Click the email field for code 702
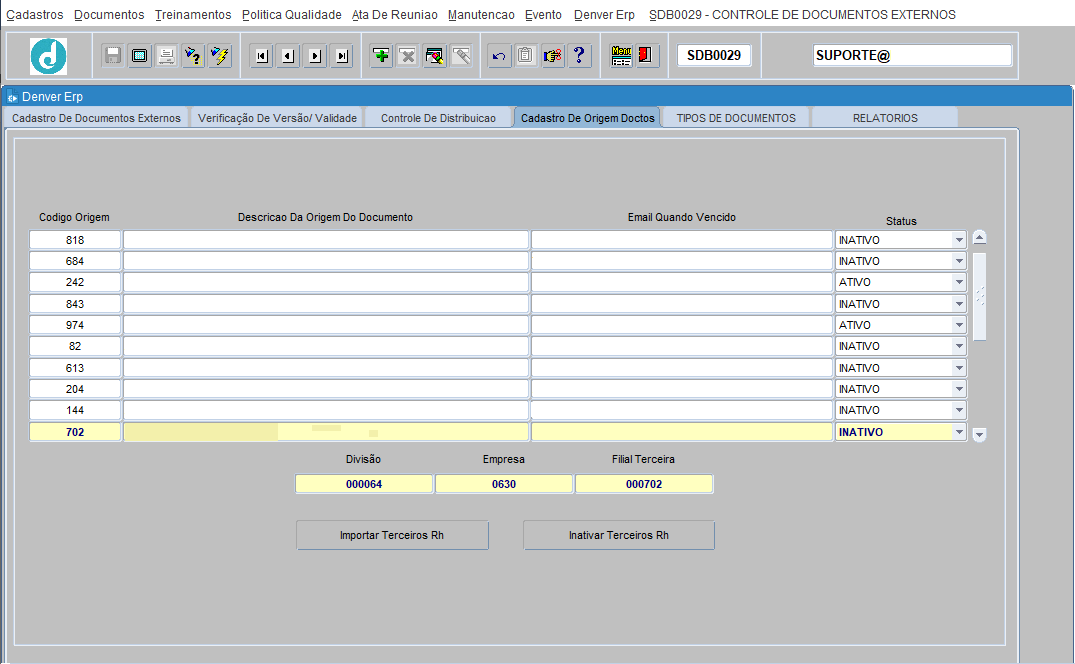The width and height of the screenshot is (1075, 664). coord(681,432)
